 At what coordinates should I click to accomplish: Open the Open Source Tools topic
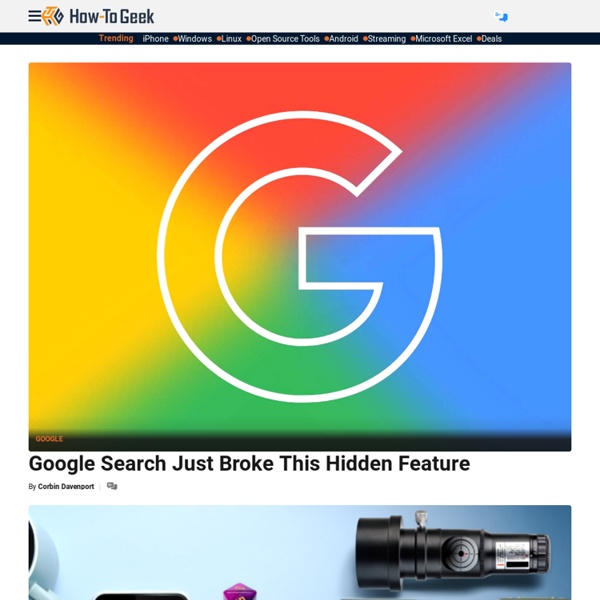point(285,39)
